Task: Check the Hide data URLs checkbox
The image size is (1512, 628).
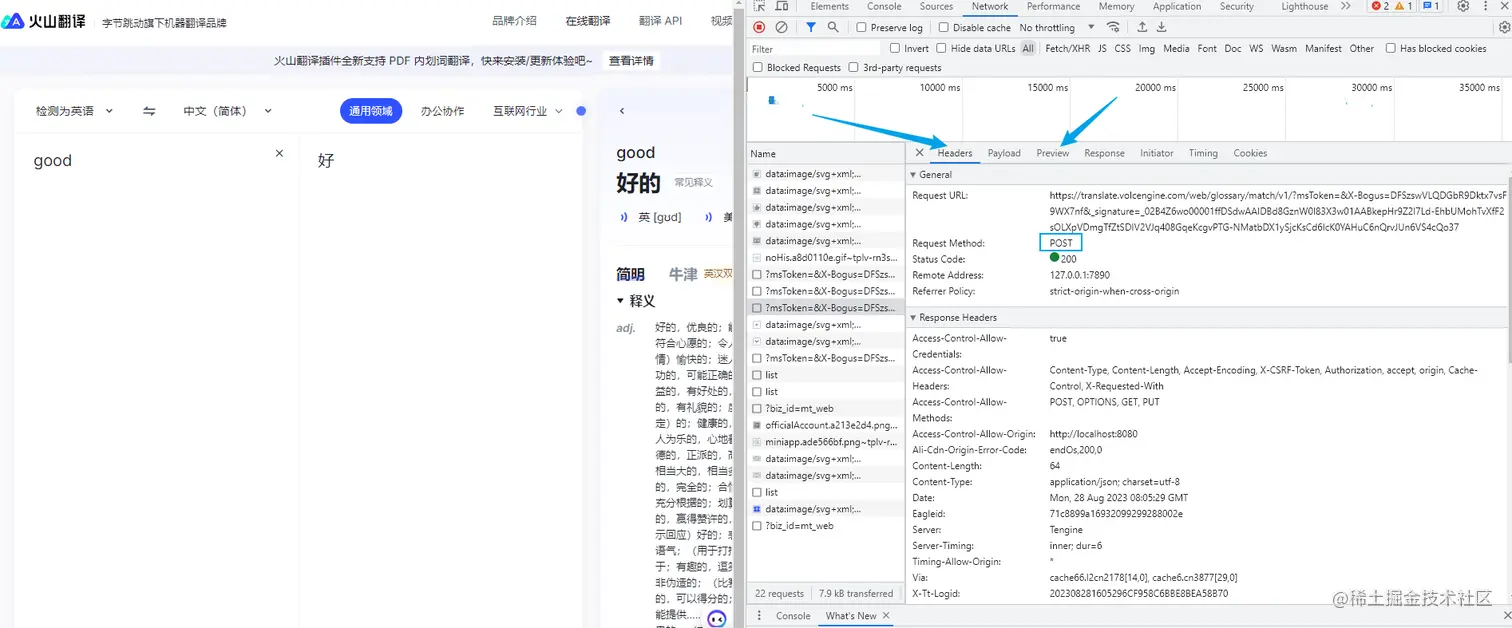Action: [942, 48]
